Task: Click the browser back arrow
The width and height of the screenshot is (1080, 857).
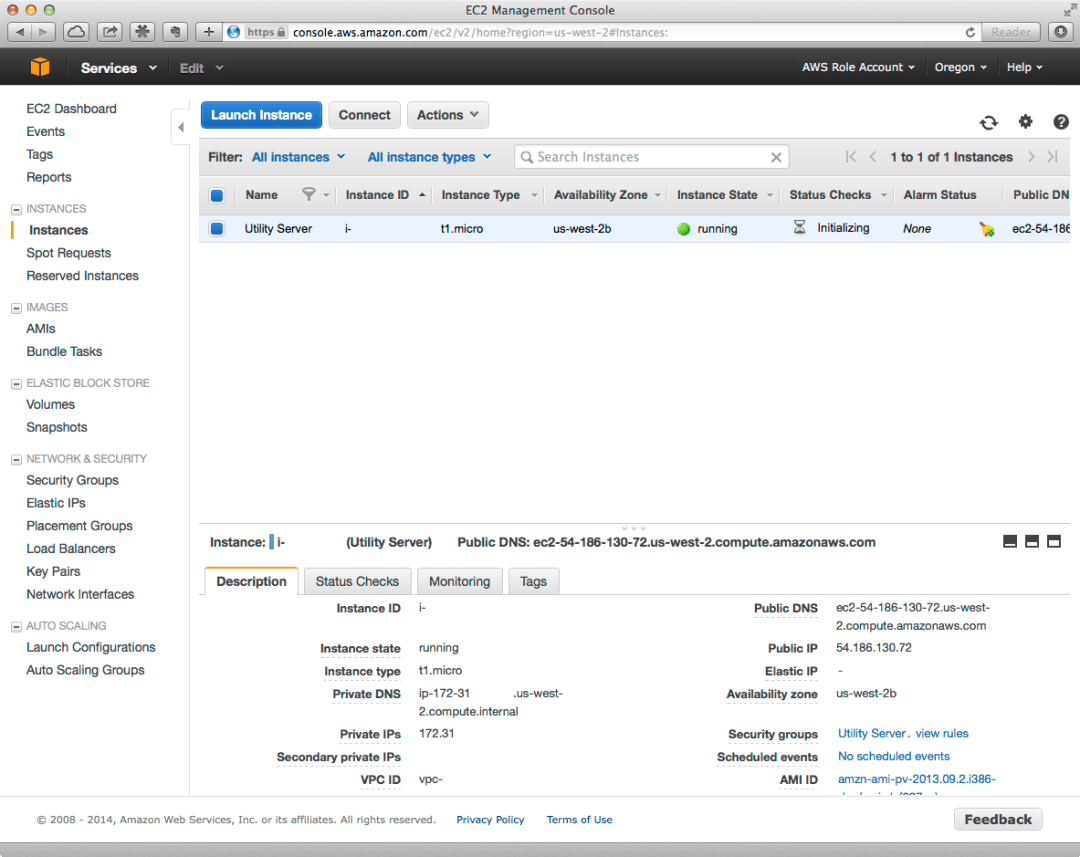Action: [19, 32]
